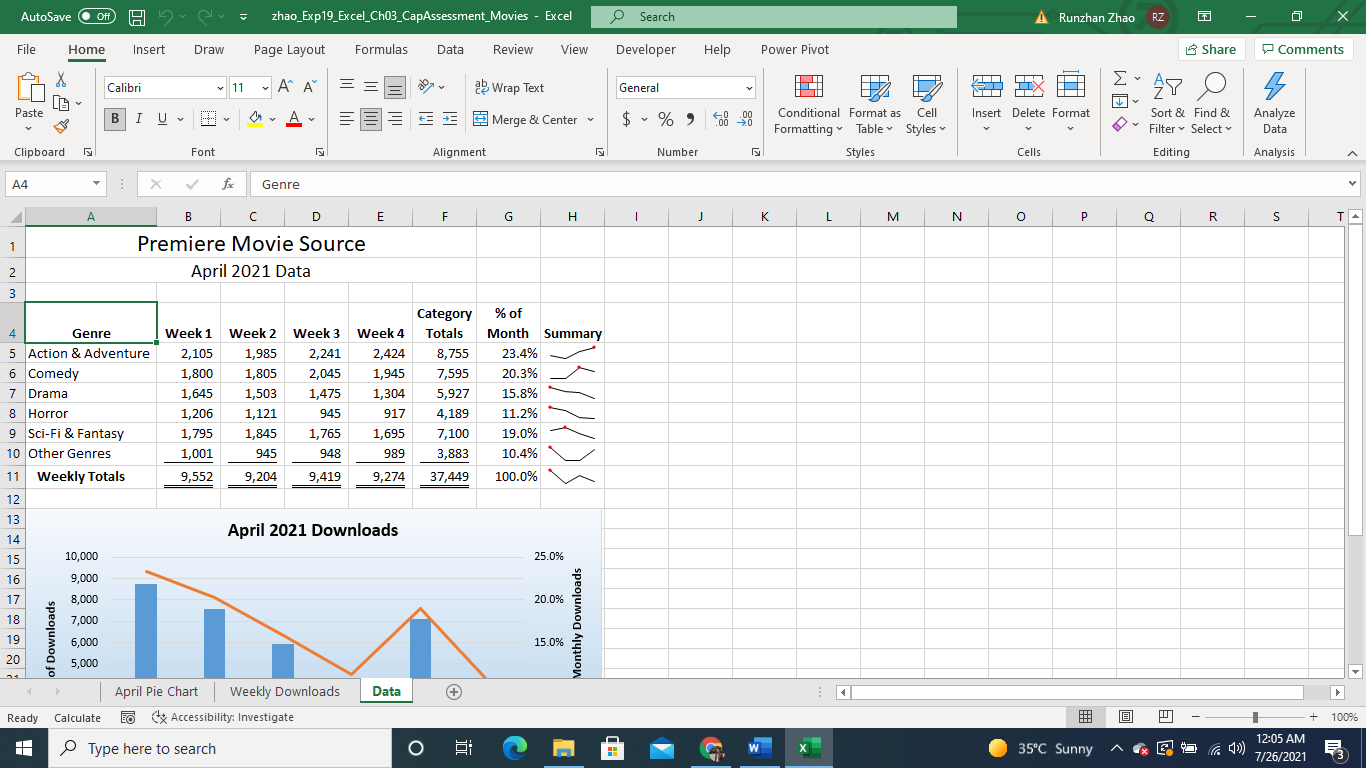Viewport: 1366px width, 768px height.
Task: Click the fill color yellow swatch
Action: [255, 119]
